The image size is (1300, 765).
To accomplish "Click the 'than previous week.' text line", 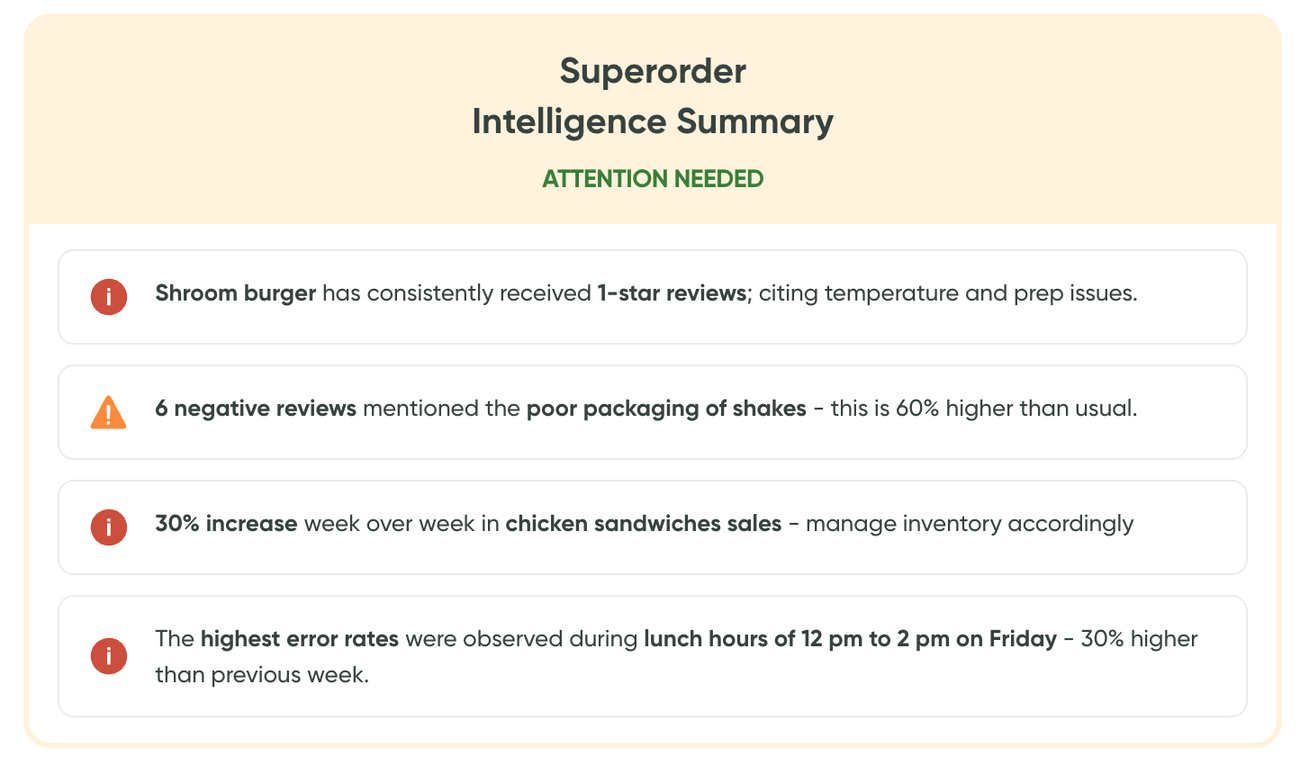I will (x=262, y=675).
